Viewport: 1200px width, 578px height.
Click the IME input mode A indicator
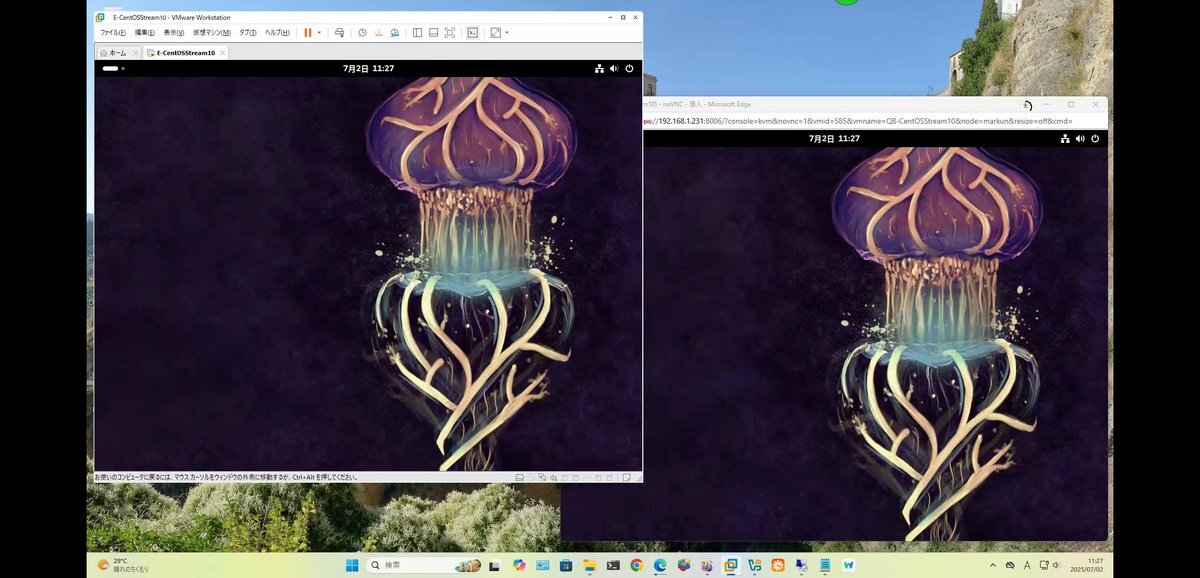coord(1027,565)
